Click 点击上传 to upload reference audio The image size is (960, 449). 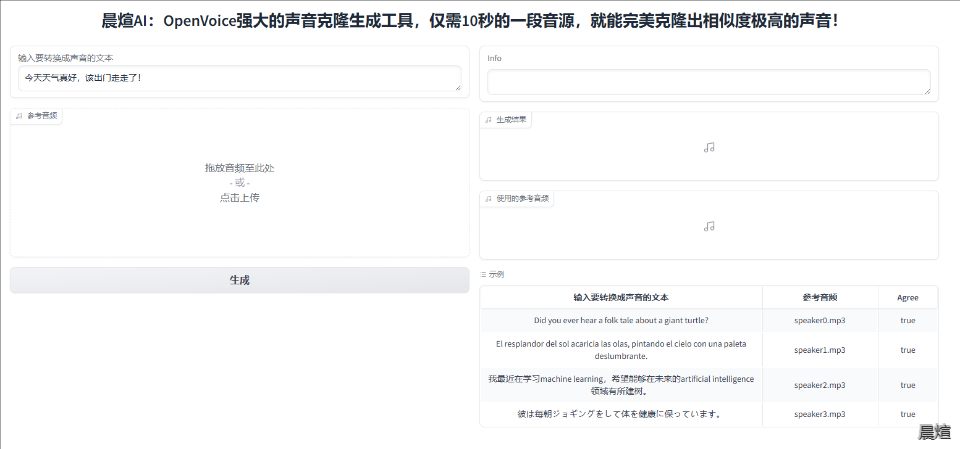click(x=239, y=198)
